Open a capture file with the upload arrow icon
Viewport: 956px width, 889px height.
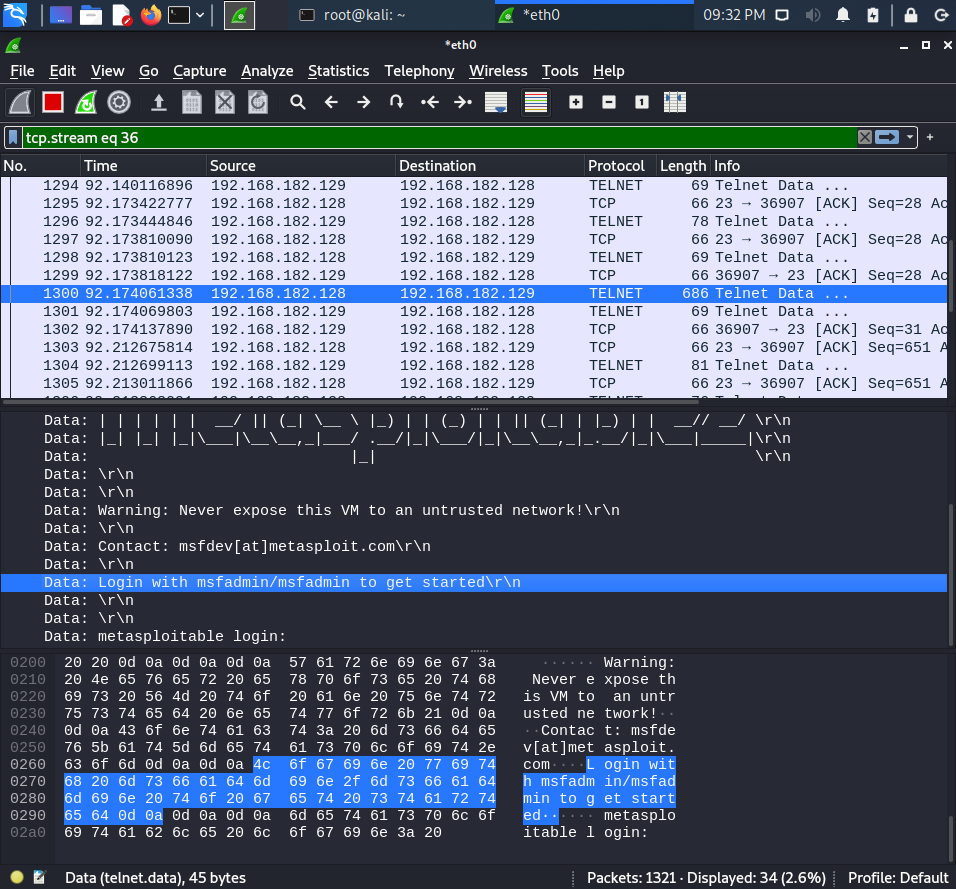pyautogui.click(x=159, y=102)
